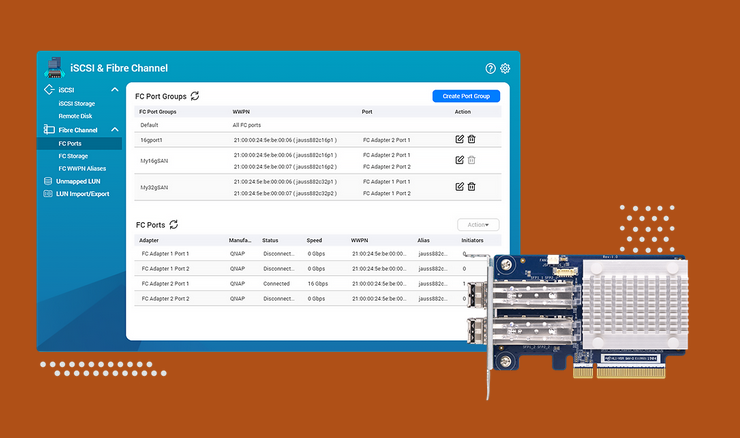
Task: Click the Port column header
Action: click(x=367, y=112)
